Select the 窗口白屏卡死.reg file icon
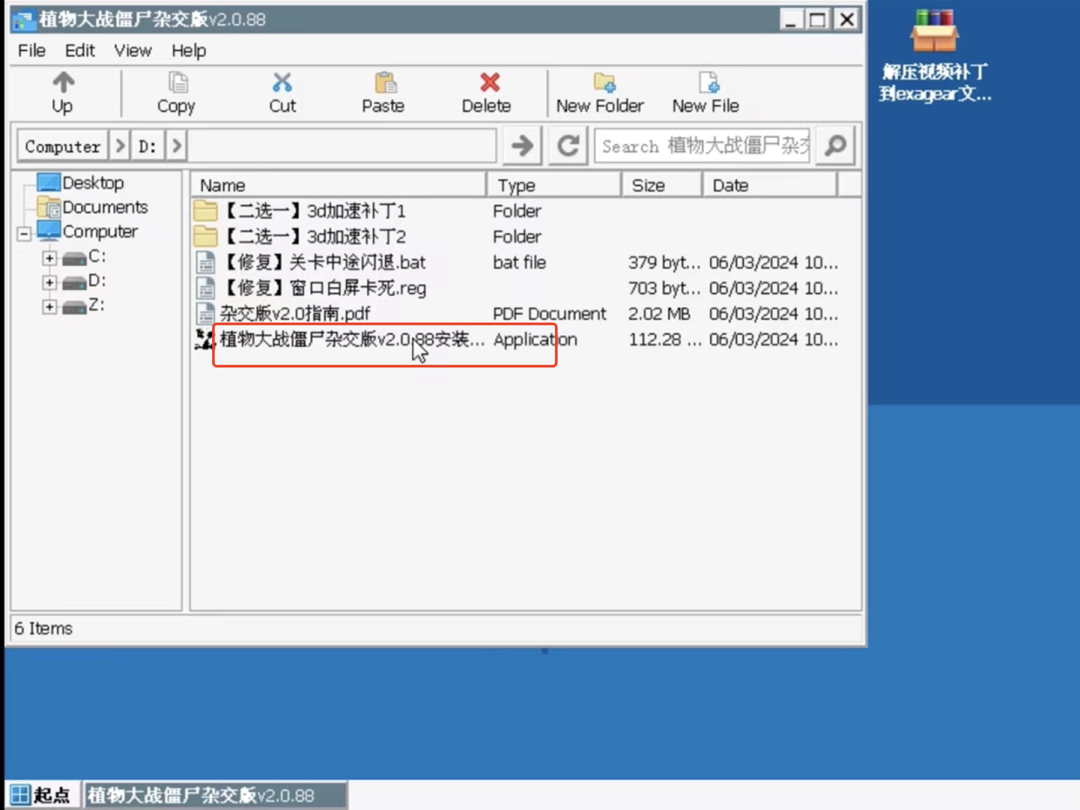Viewport: 1080px width, 810px height. tap(205, 288)
